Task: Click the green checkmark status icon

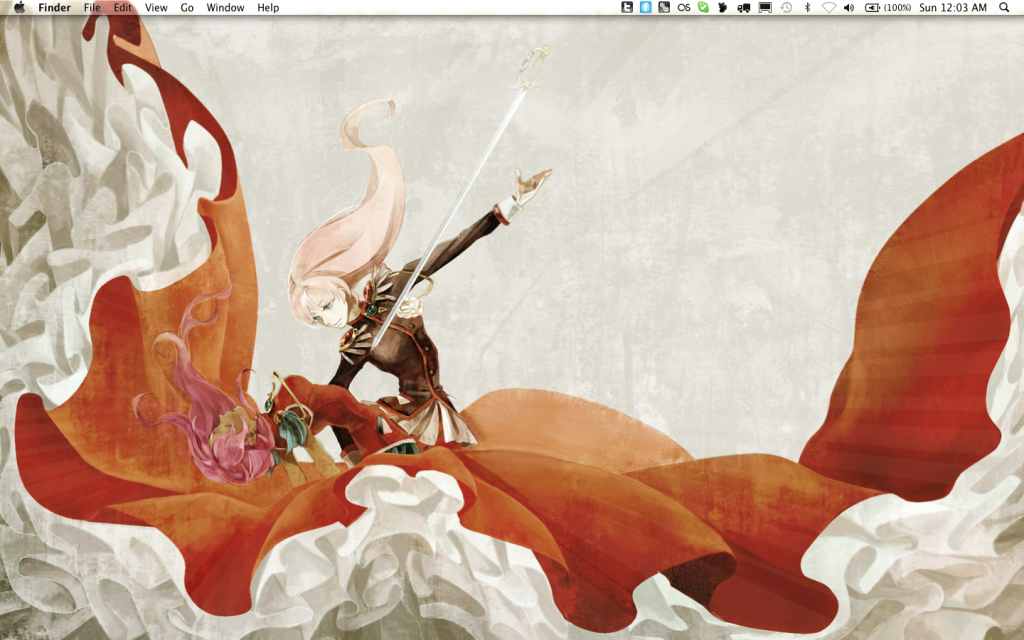Action: (x=703, y=8)
